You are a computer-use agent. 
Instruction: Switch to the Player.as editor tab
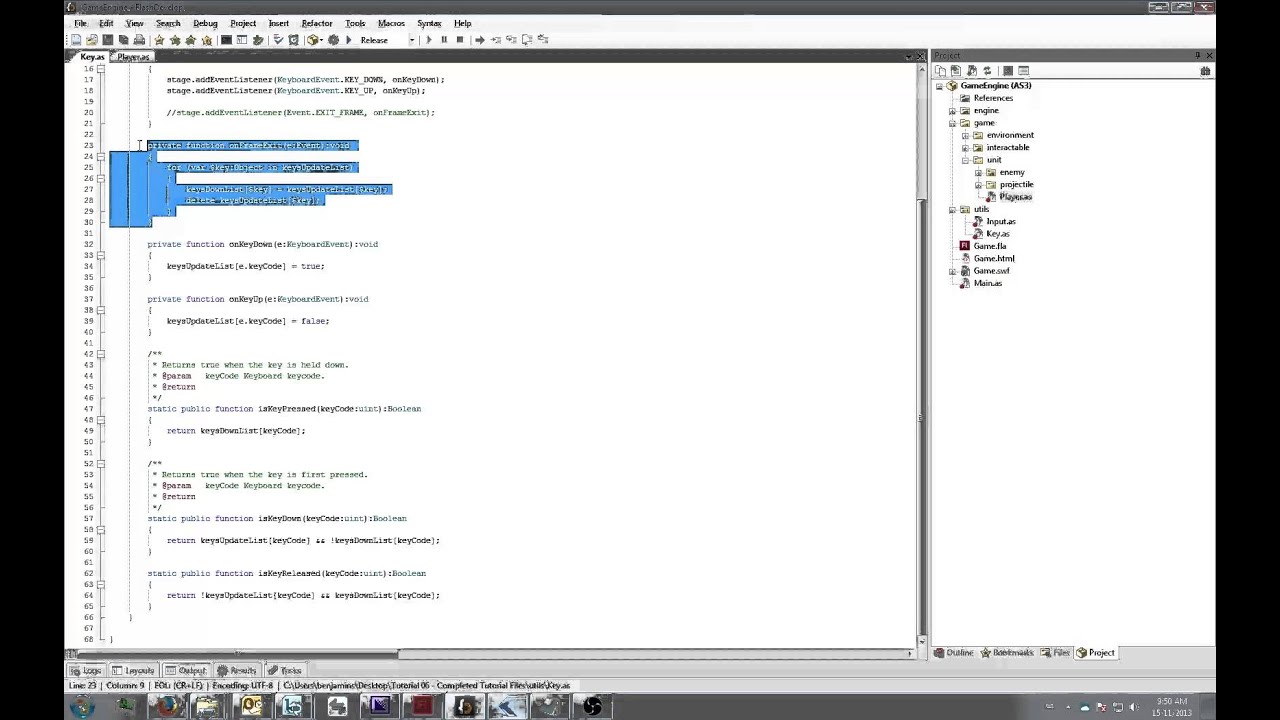(x=133, y=57)
